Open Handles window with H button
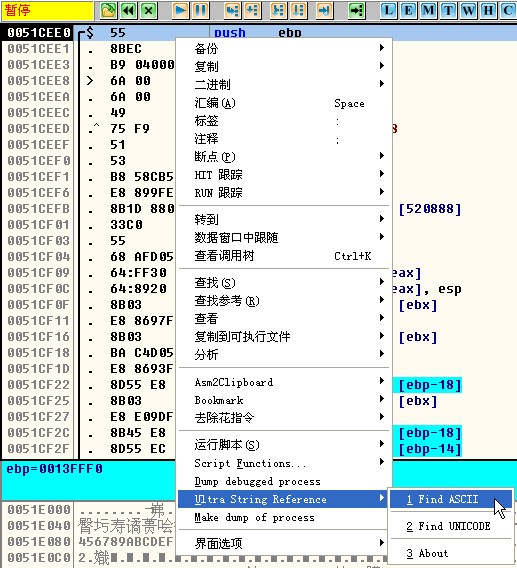The width and height of the screenshot is (517, 568). (489, 10)
